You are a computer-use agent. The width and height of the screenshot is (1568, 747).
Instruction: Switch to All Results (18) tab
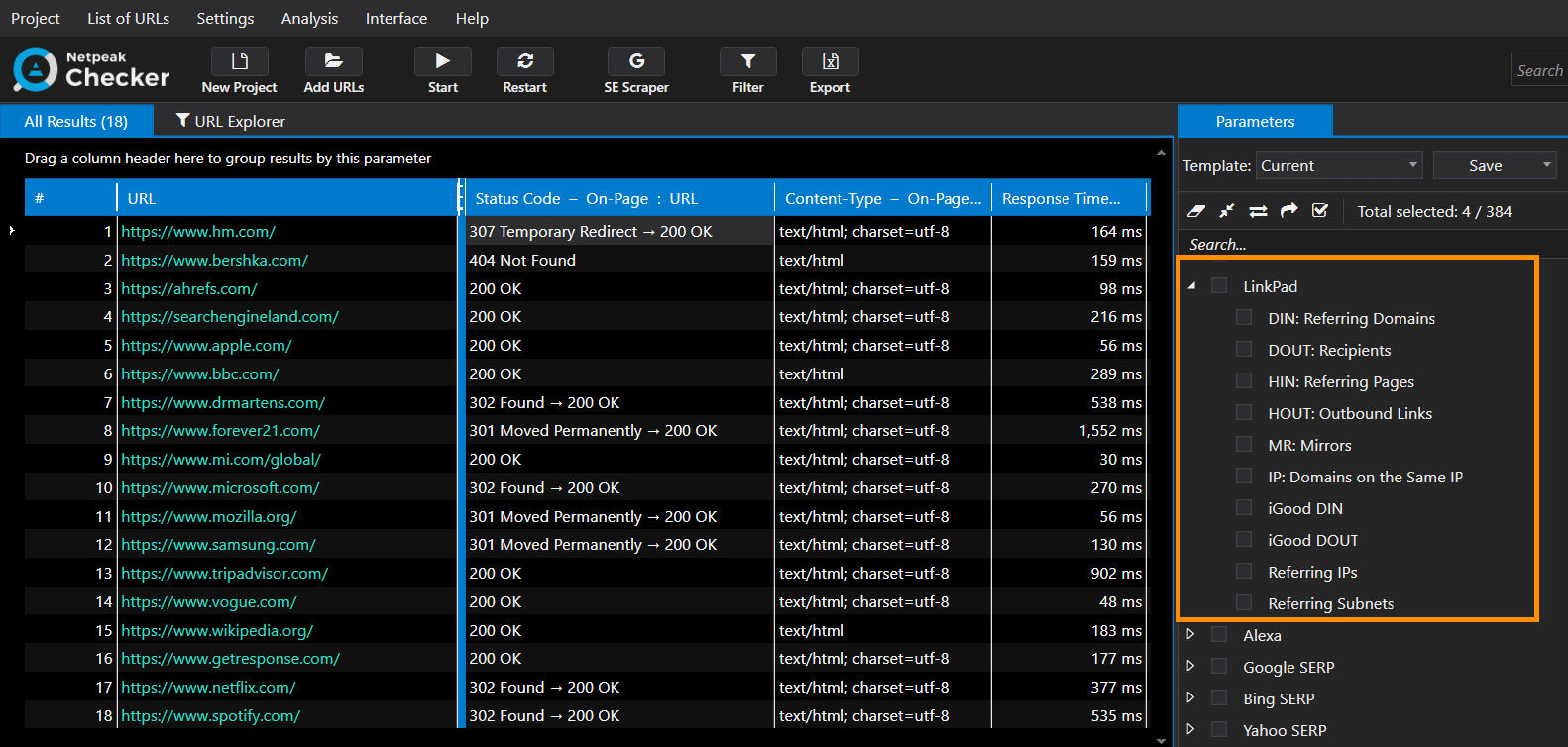coord(76,121)
